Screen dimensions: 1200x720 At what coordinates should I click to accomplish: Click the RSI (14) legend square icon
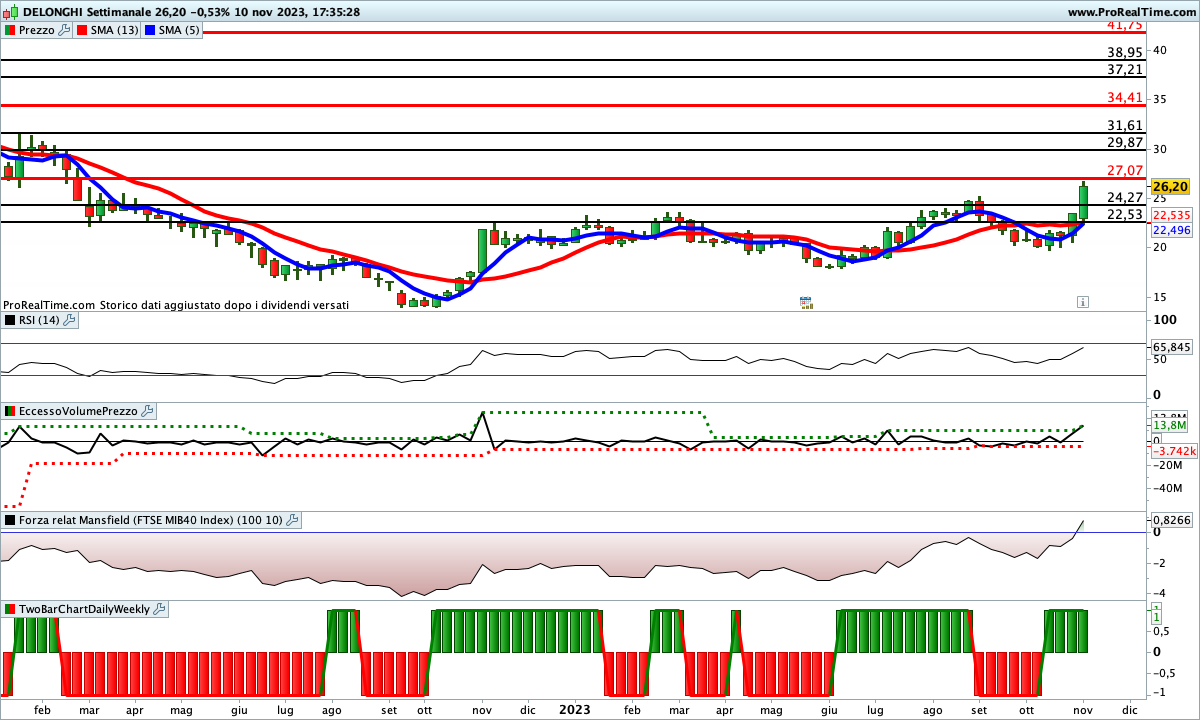click(10, 320)
